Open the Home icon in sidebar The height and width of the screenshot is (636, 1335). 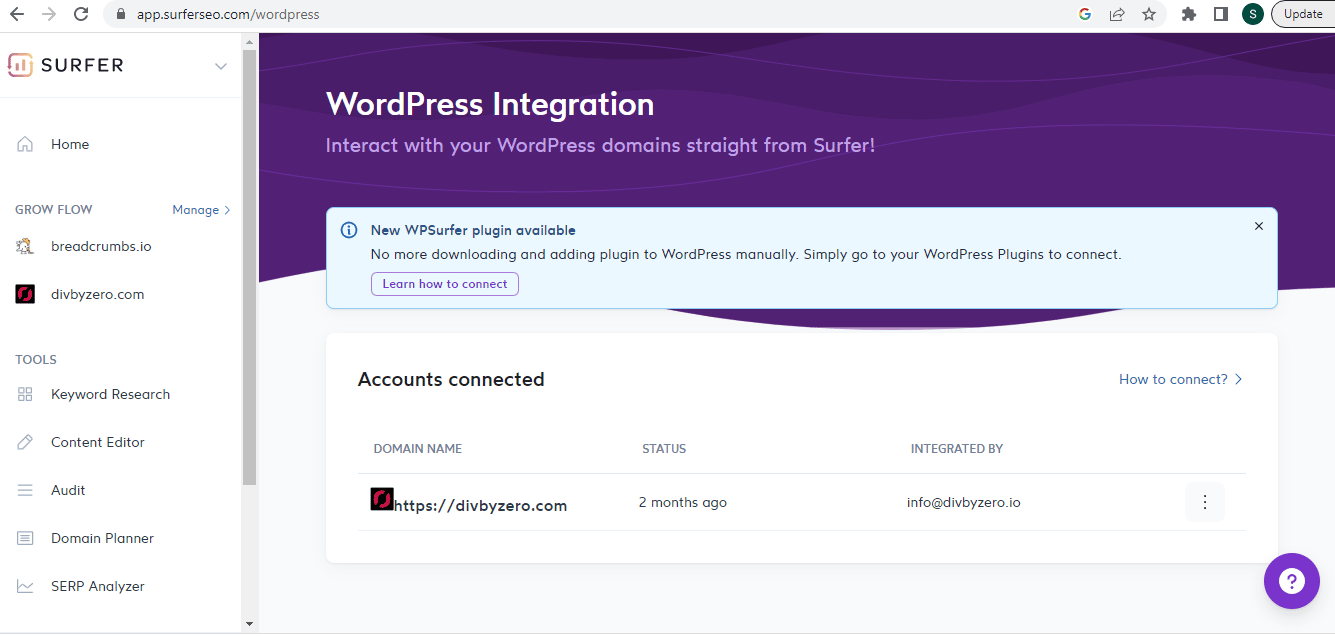pyautogui.click(x=25, y=144)
